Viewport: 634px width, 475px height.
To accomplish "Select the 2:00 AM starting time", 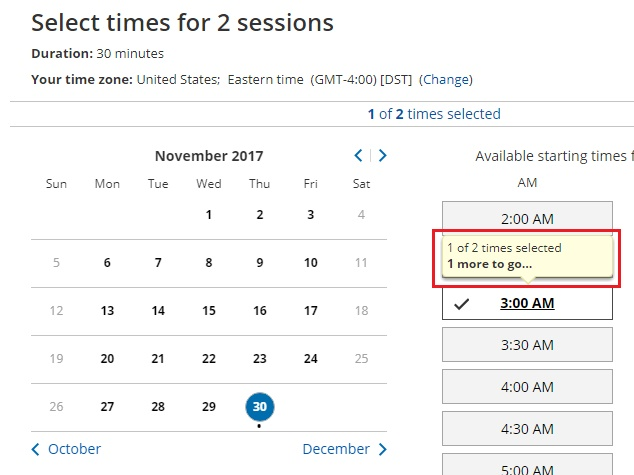I will [x=527, y=218].
